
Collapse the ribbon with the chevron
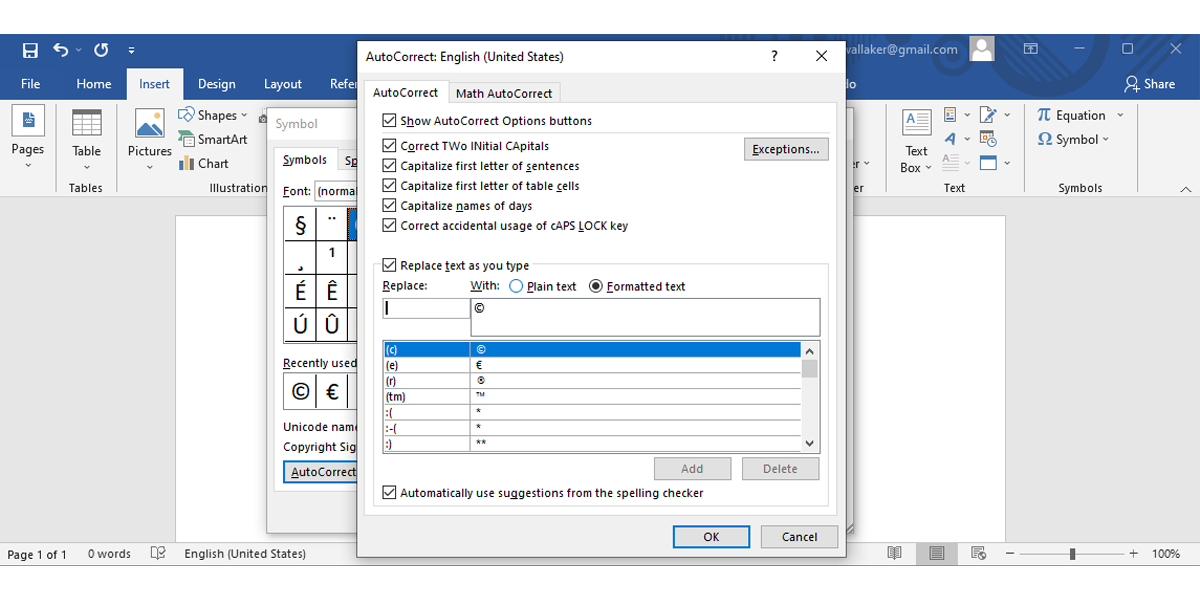click(1184, 187)
